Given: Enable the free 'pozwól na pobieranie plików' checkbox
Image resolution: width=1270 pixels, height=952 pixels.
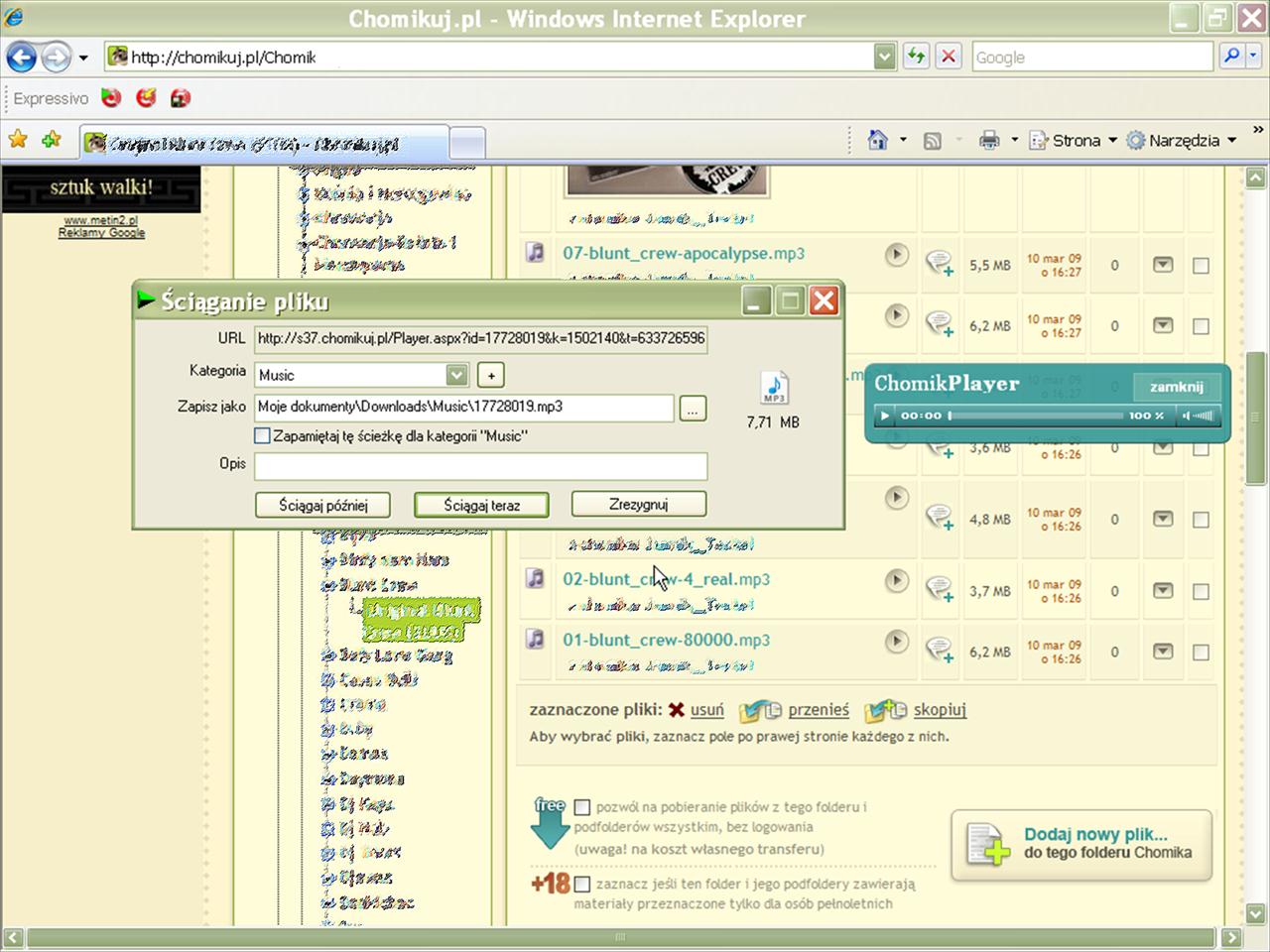Looking at the screenshot, I should click(582, 807).
